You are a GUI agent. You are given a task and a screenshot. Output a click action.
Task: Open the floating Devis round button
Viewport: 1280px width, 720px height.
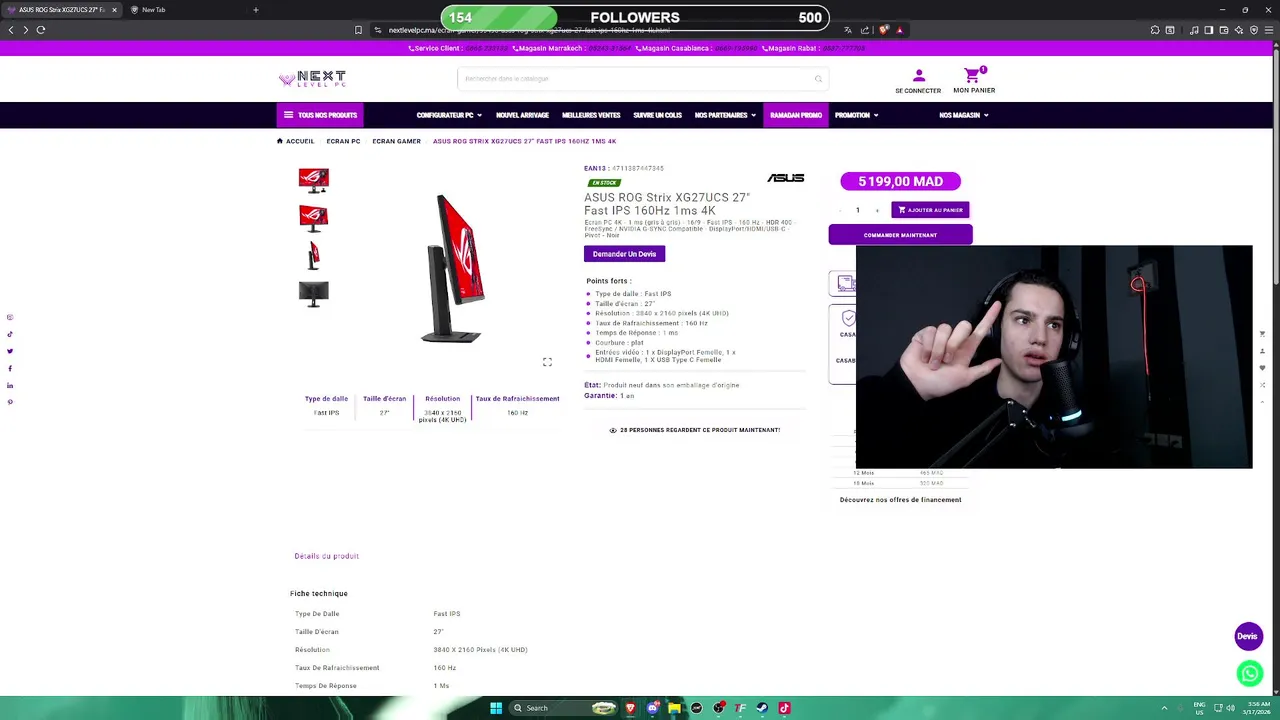point(1248,636)
